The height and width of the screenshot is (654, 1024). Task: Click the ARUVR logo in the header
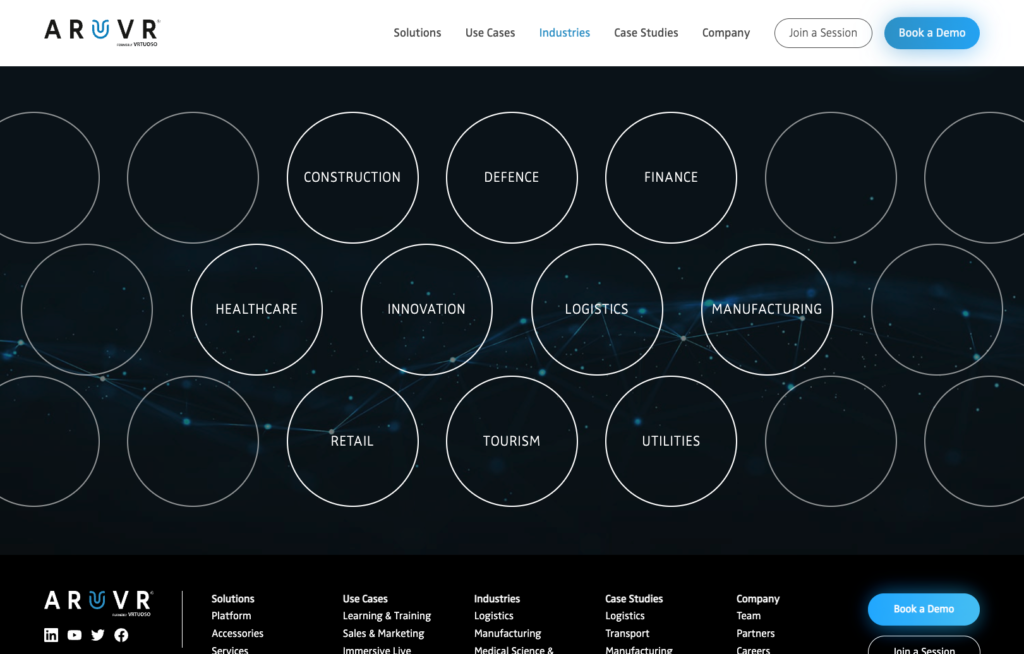[101, 32]
